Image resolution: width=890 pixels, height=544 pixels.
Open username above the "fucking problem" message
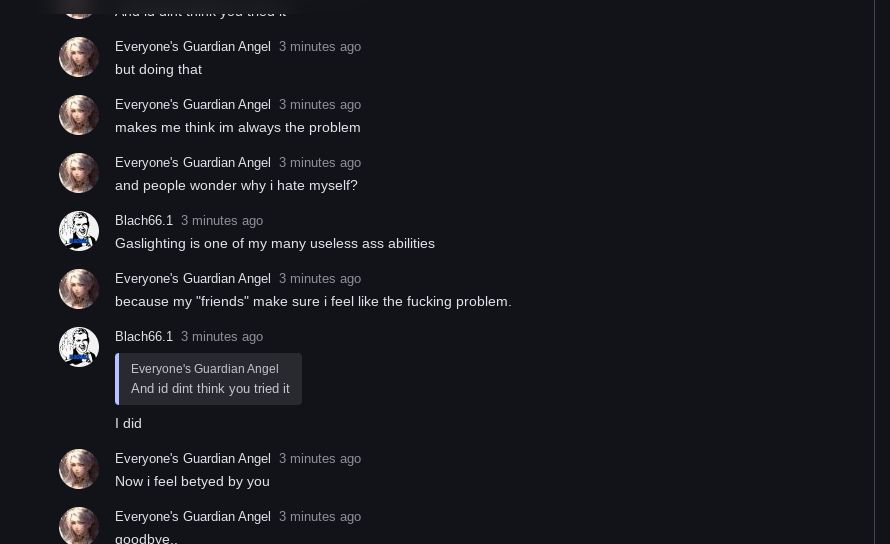click(192, 279)
